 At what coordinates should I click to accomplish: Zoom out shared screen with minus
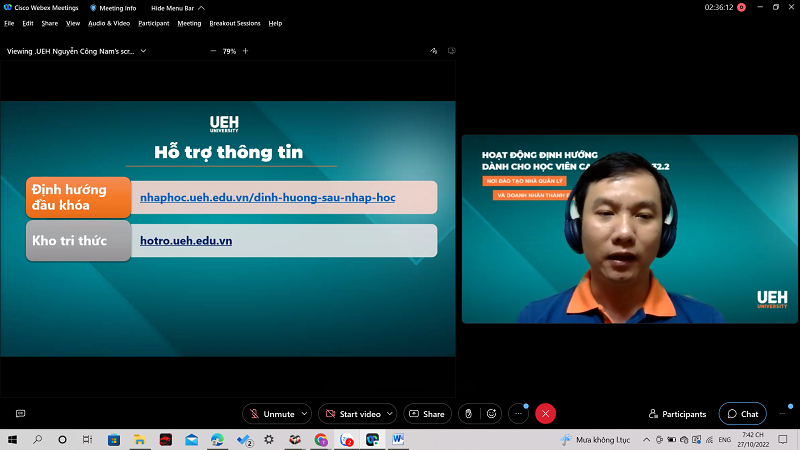pyautogui.click(x=213, y=51)
